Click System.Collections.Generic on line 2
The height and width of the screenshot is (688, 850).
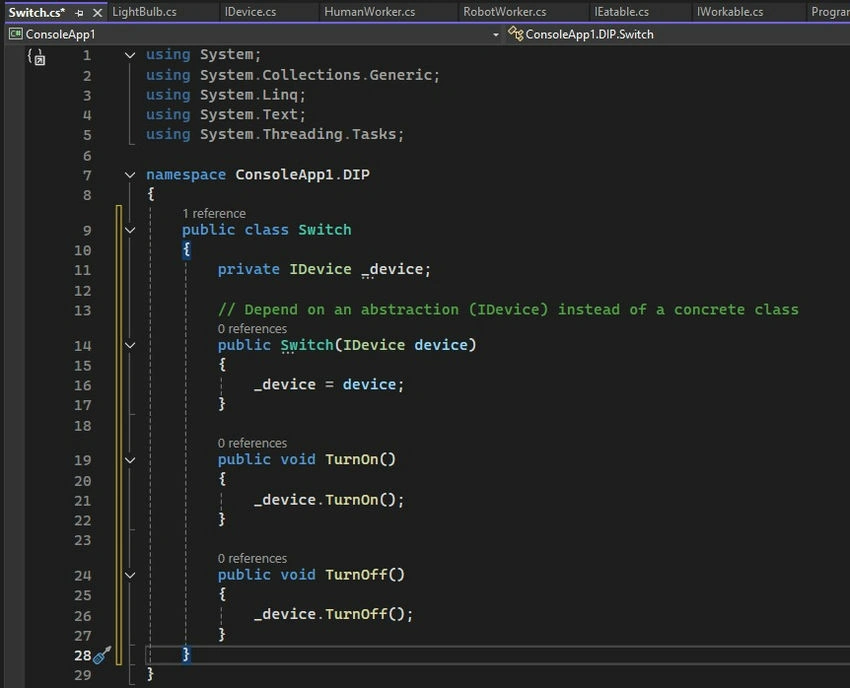[x=316, y=75]
